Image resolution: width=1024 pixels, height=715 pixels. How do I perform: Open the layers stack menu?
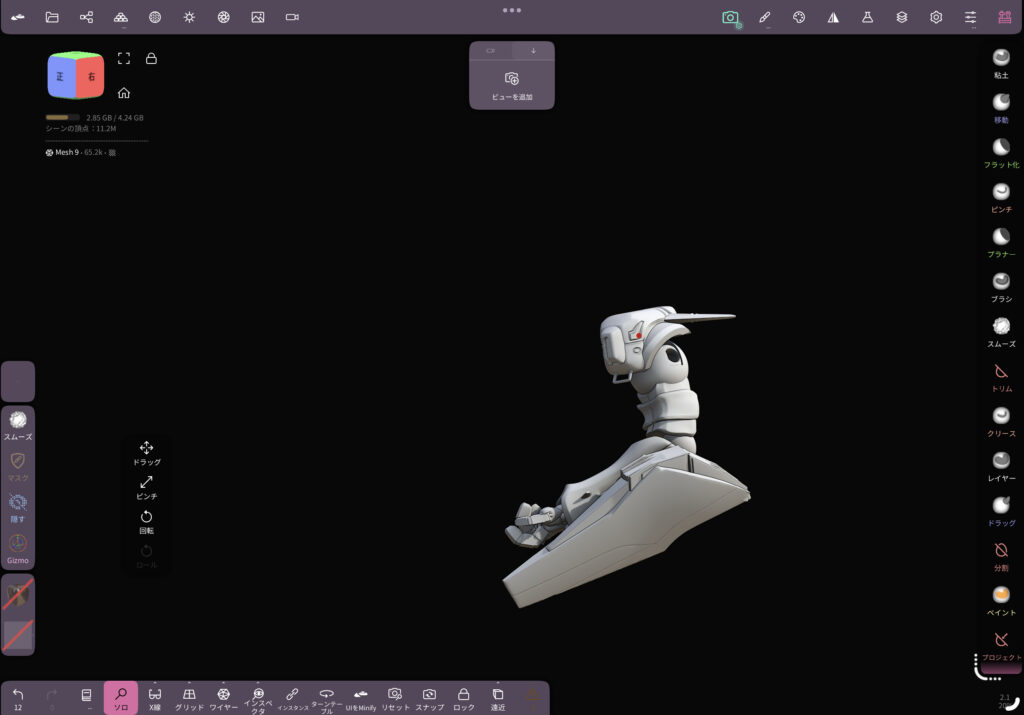click(902, 18)
